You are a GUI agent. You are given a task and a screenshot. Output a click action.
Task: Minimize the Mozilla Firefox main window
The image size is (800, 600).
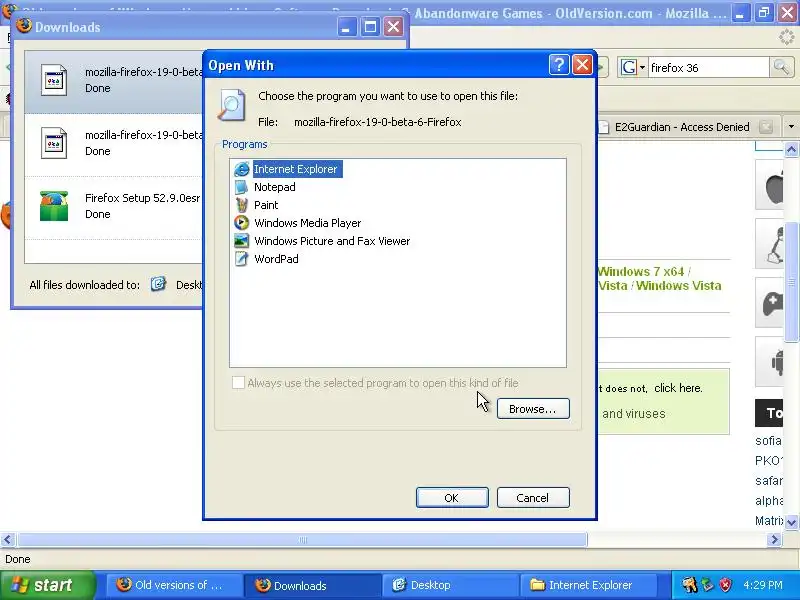coord(740,13)
